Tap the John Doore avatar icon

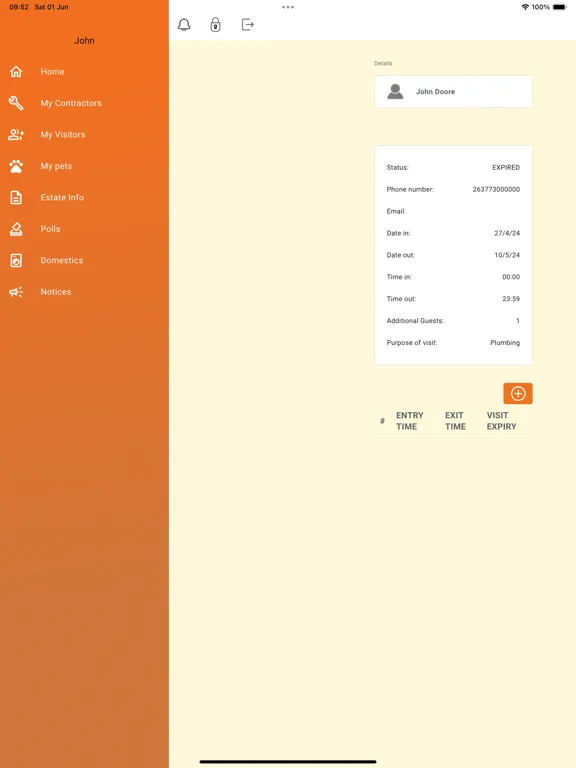click(x=395, y=92)
